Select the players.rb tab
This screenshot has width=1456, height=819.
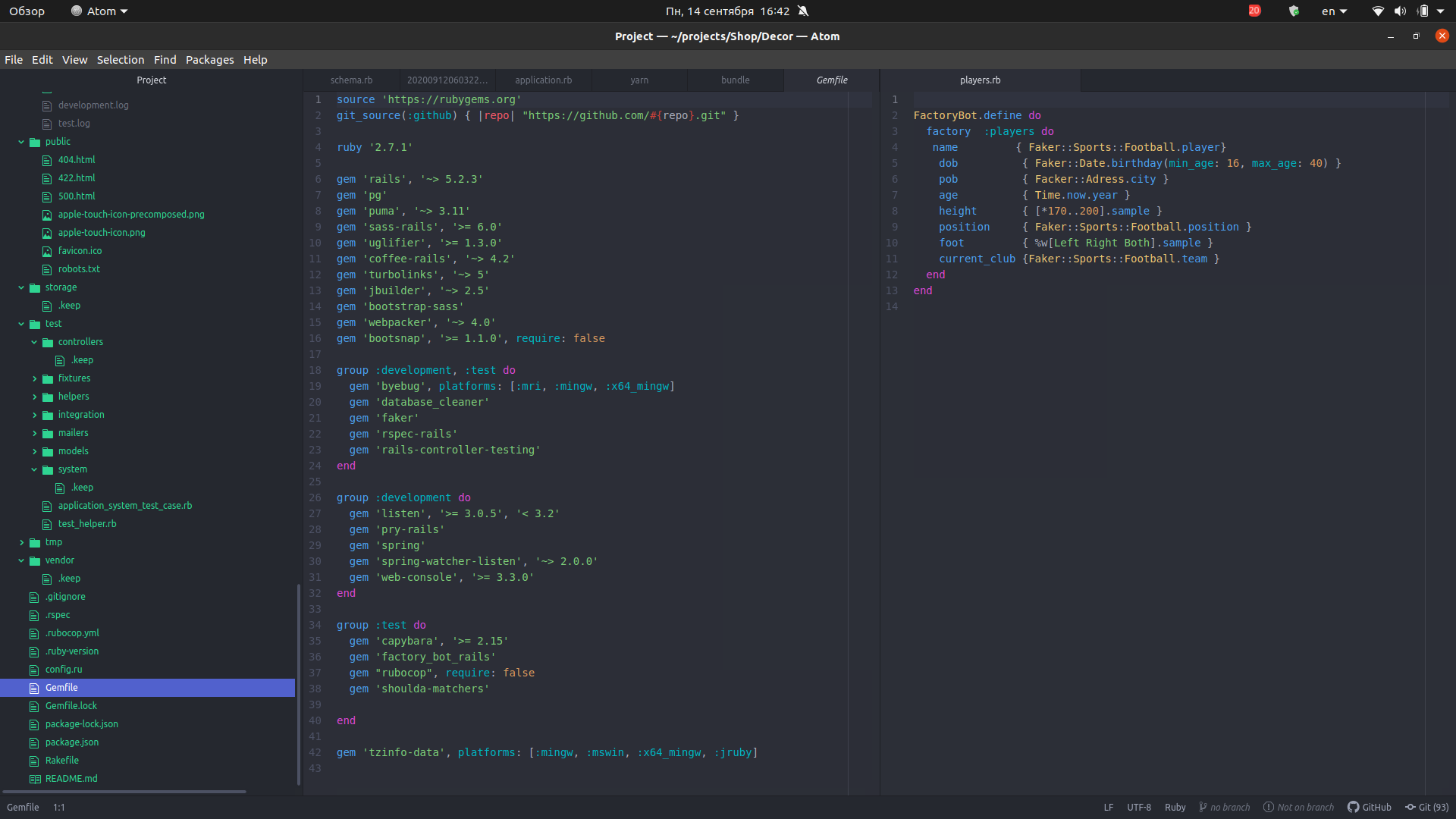(x=980, y=80)
